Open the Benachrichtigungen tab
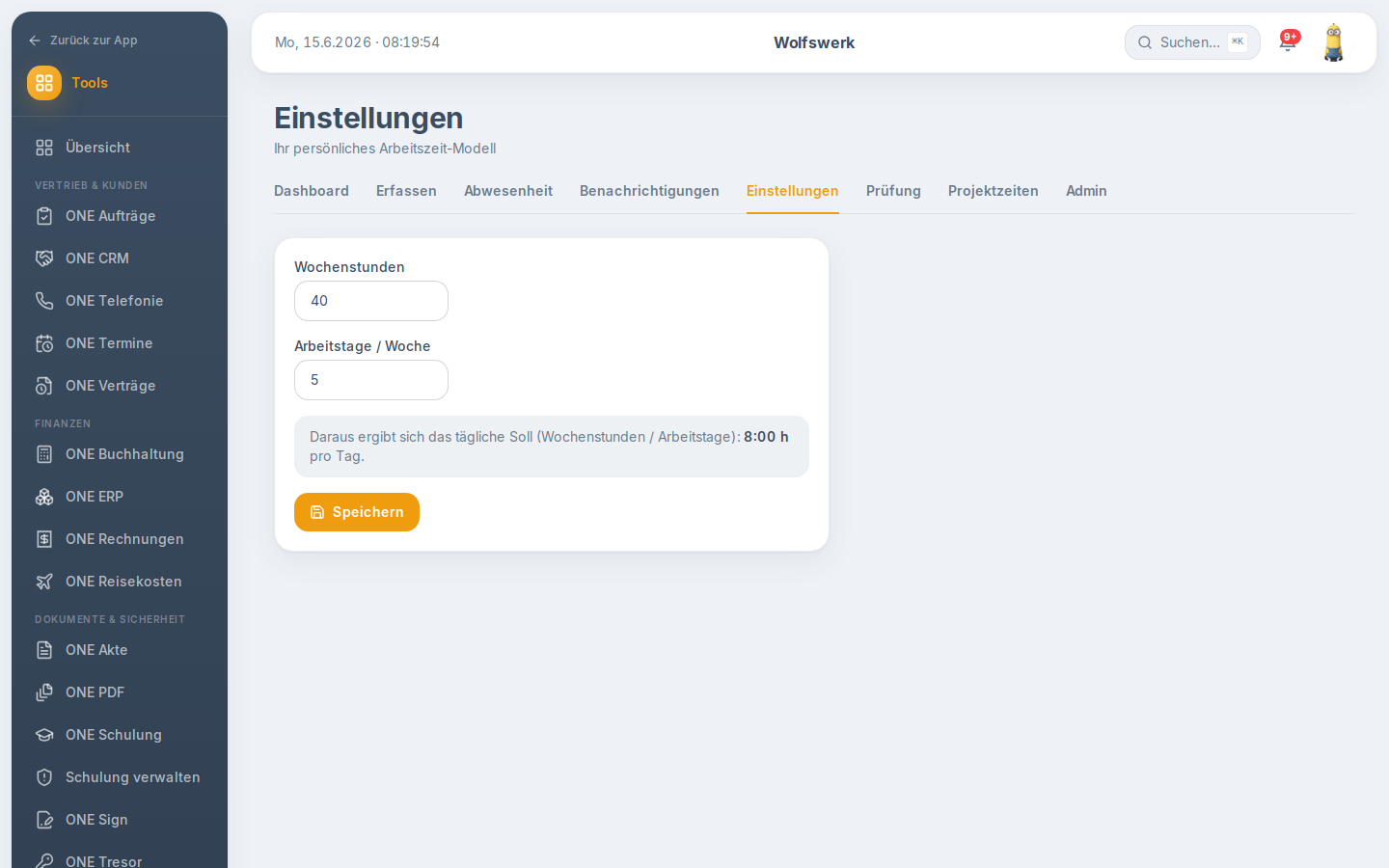 [x=649, y=191]
